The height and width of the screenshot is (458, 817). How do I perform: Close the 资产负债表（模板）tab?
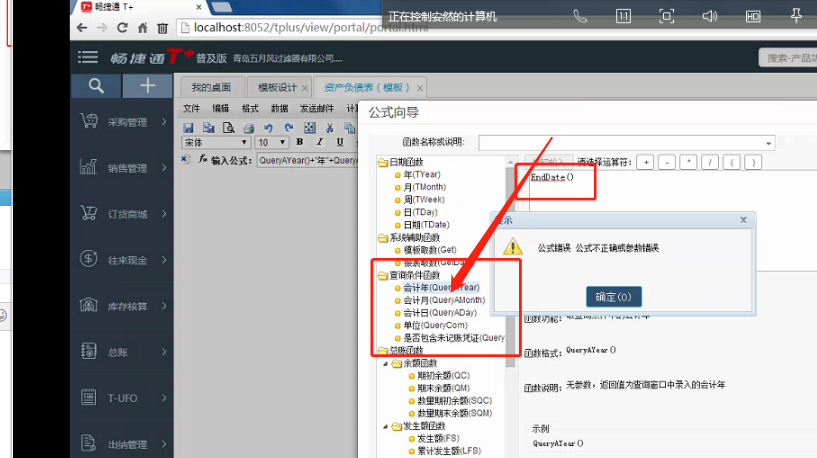tap(419, 88)
